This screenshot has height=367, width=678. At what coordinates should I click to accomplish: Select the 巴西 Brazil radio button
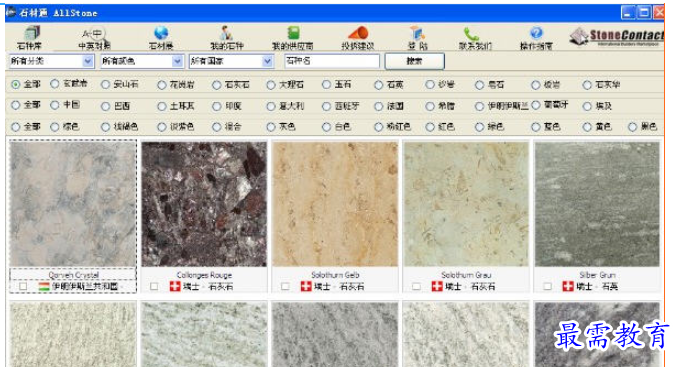pyautogui.click(x=106, y=106)
